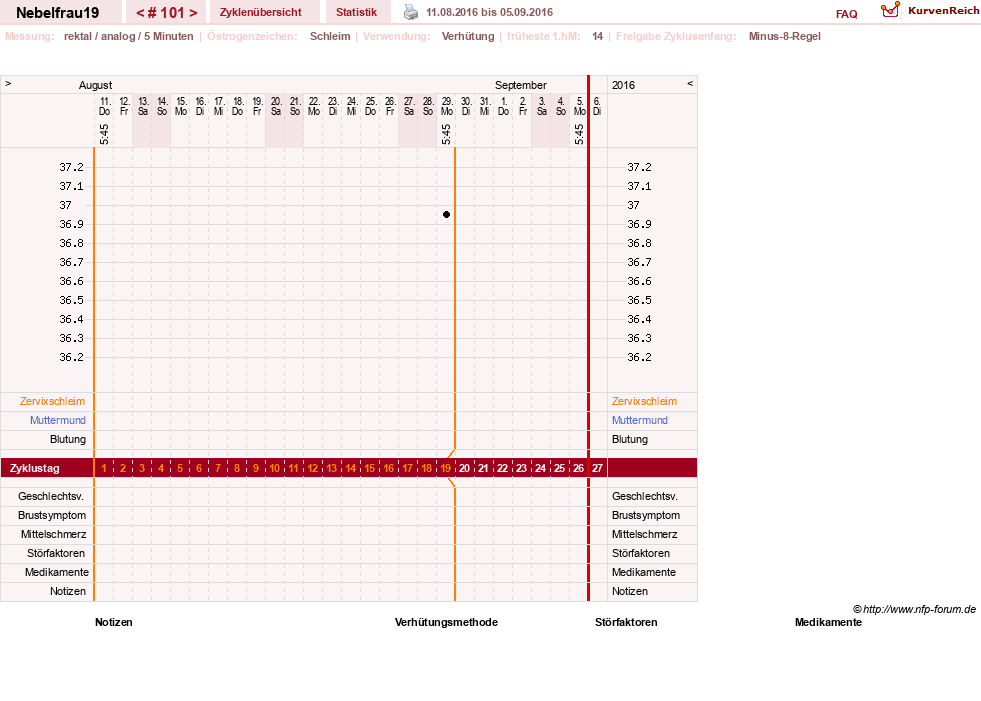Viewport: 981px width, 701px height.
Task: Click the bottom Notizen heading
Action: click(113, 622)
